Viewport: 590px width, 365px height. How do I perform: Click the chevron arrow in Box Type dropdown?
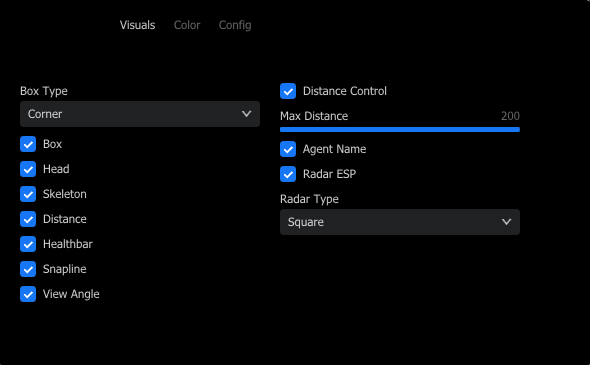246,114
